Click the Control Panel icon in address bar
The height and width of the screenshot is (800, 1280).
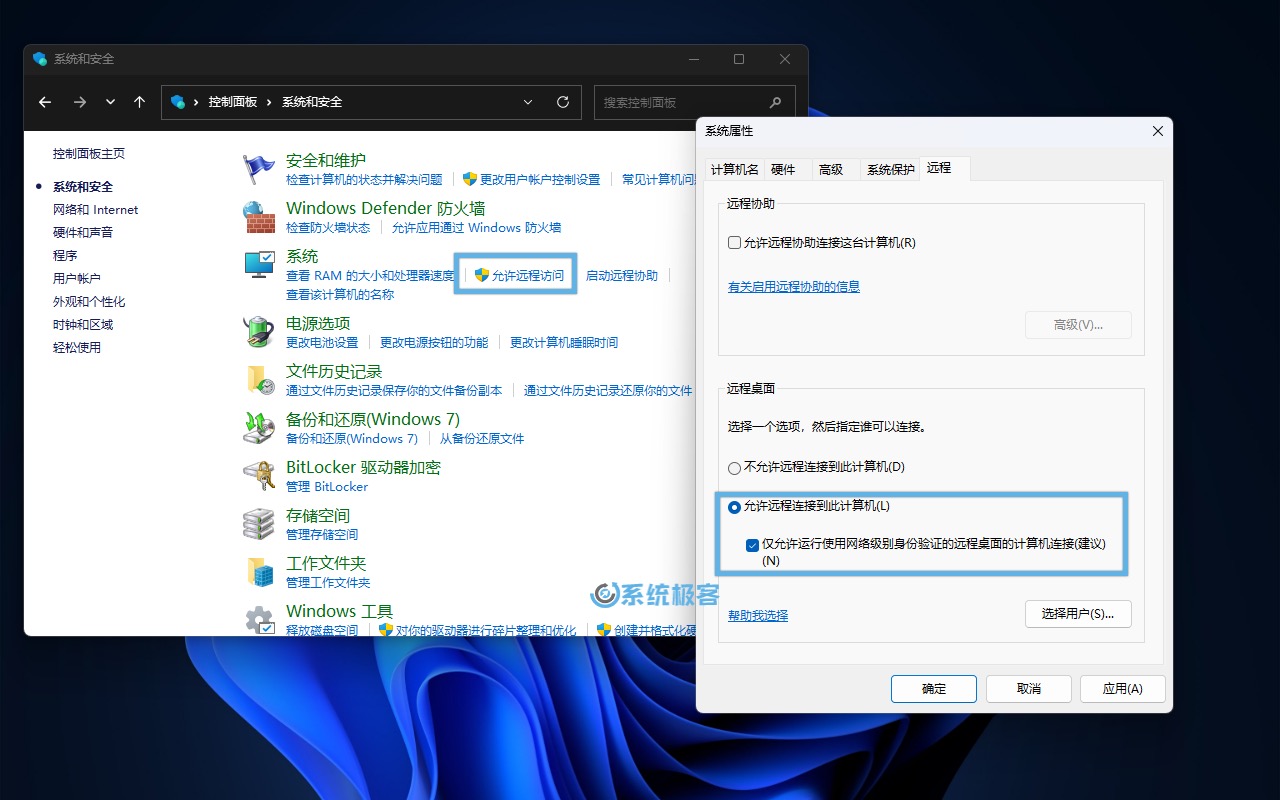178,102
